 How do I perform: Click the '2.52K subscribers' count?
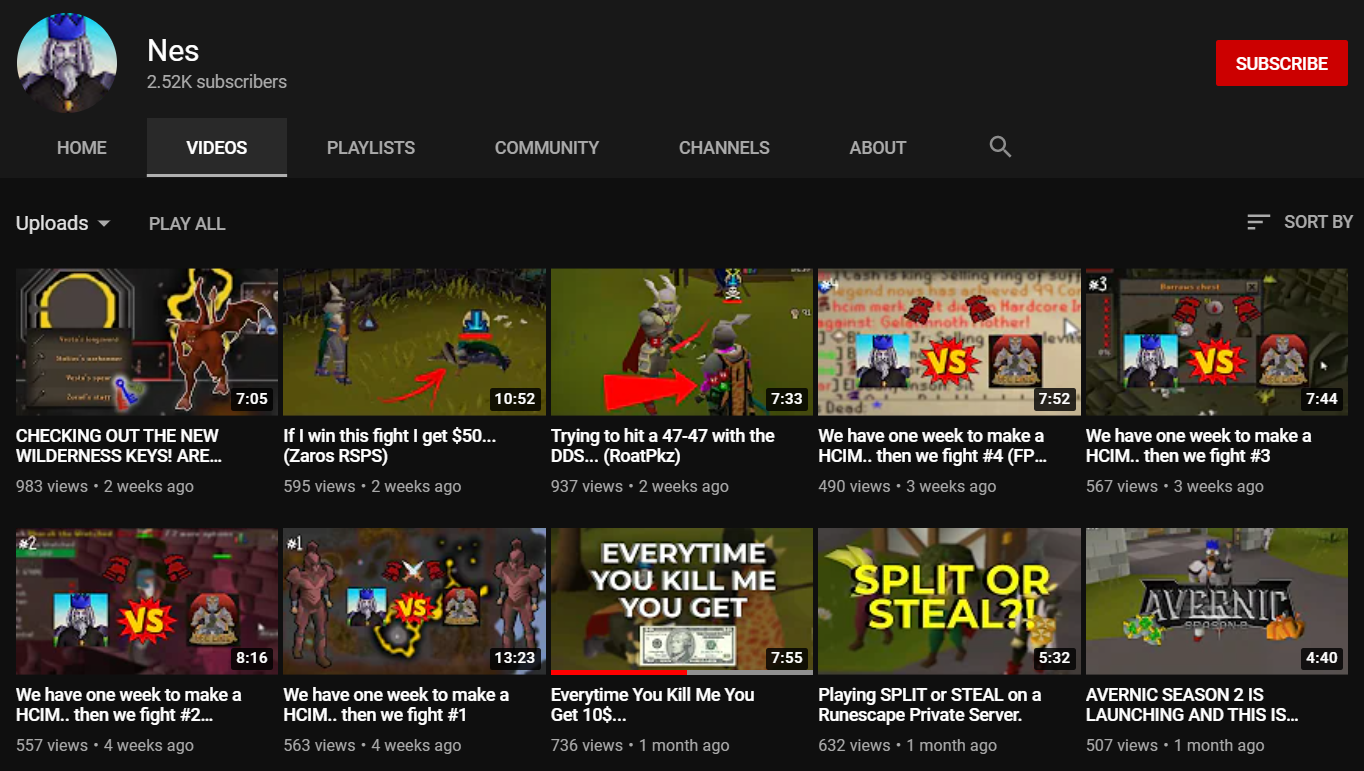tap(217, 82)
